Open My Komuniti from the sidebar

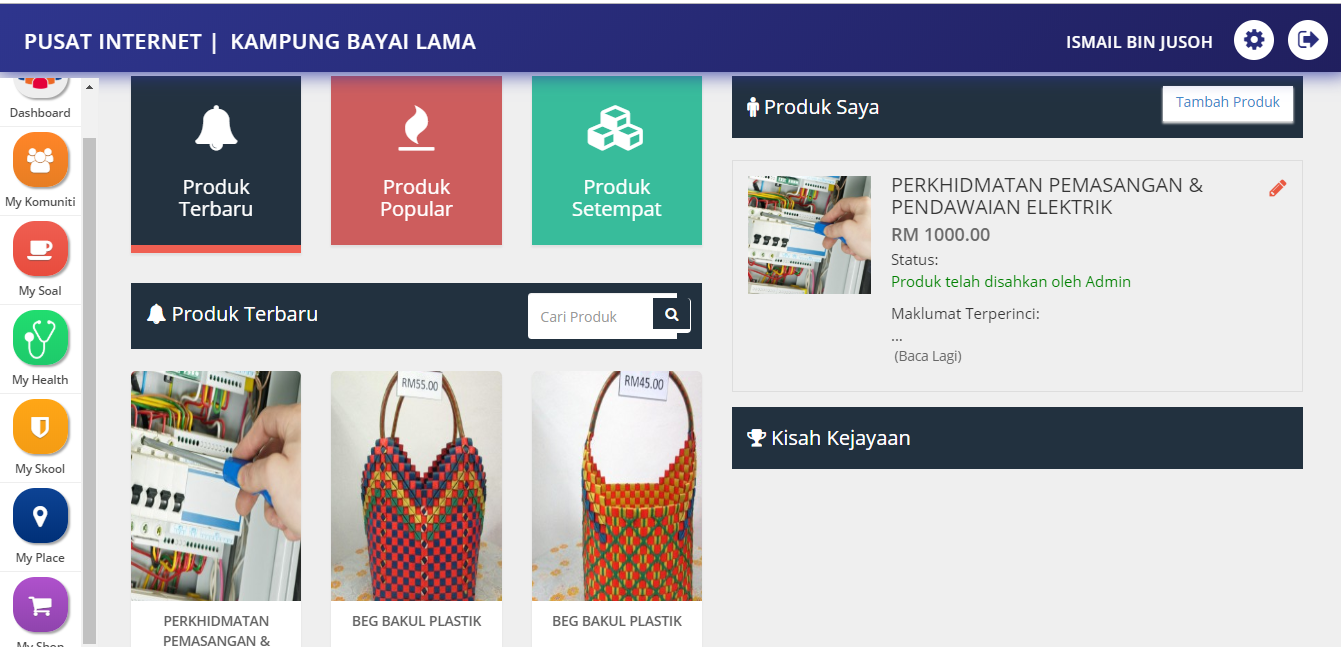coord(41,160)
